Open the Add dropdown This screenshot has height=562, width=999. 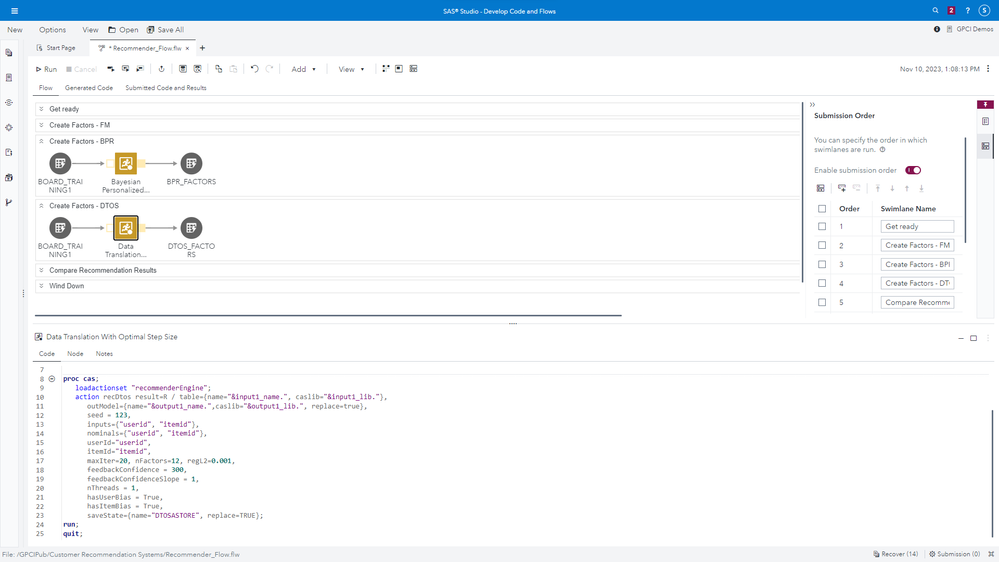point(303,69)
